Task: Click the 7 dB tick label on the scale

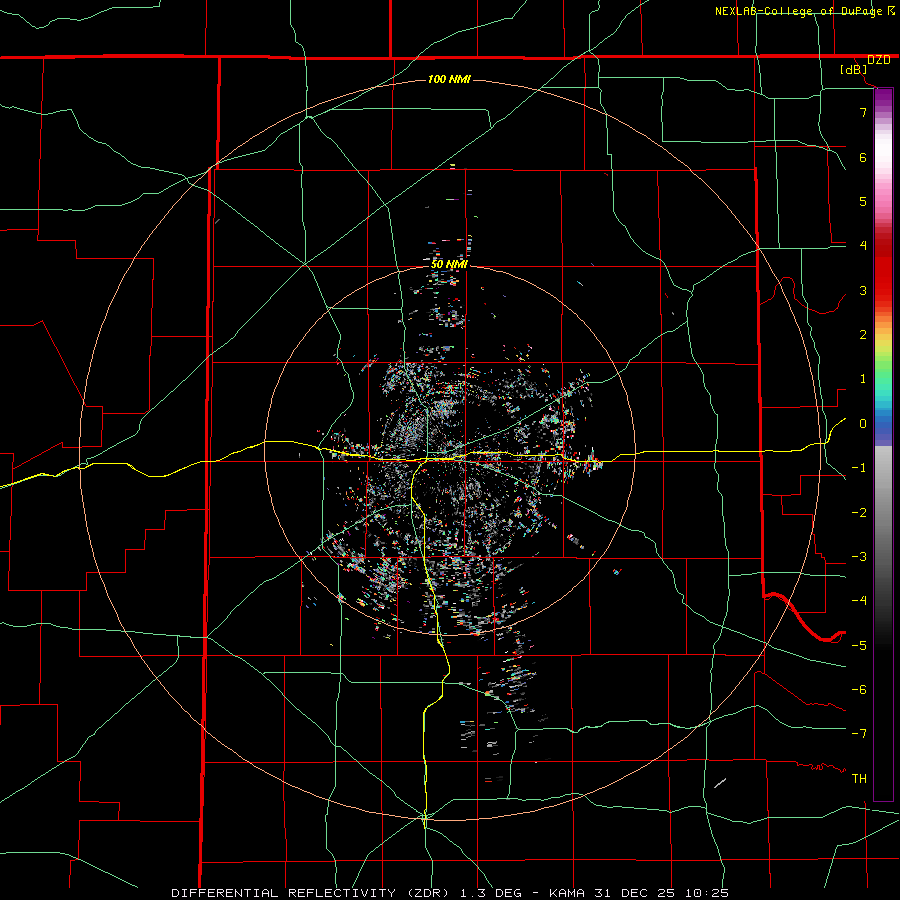Action: click(x=863, y=112)
